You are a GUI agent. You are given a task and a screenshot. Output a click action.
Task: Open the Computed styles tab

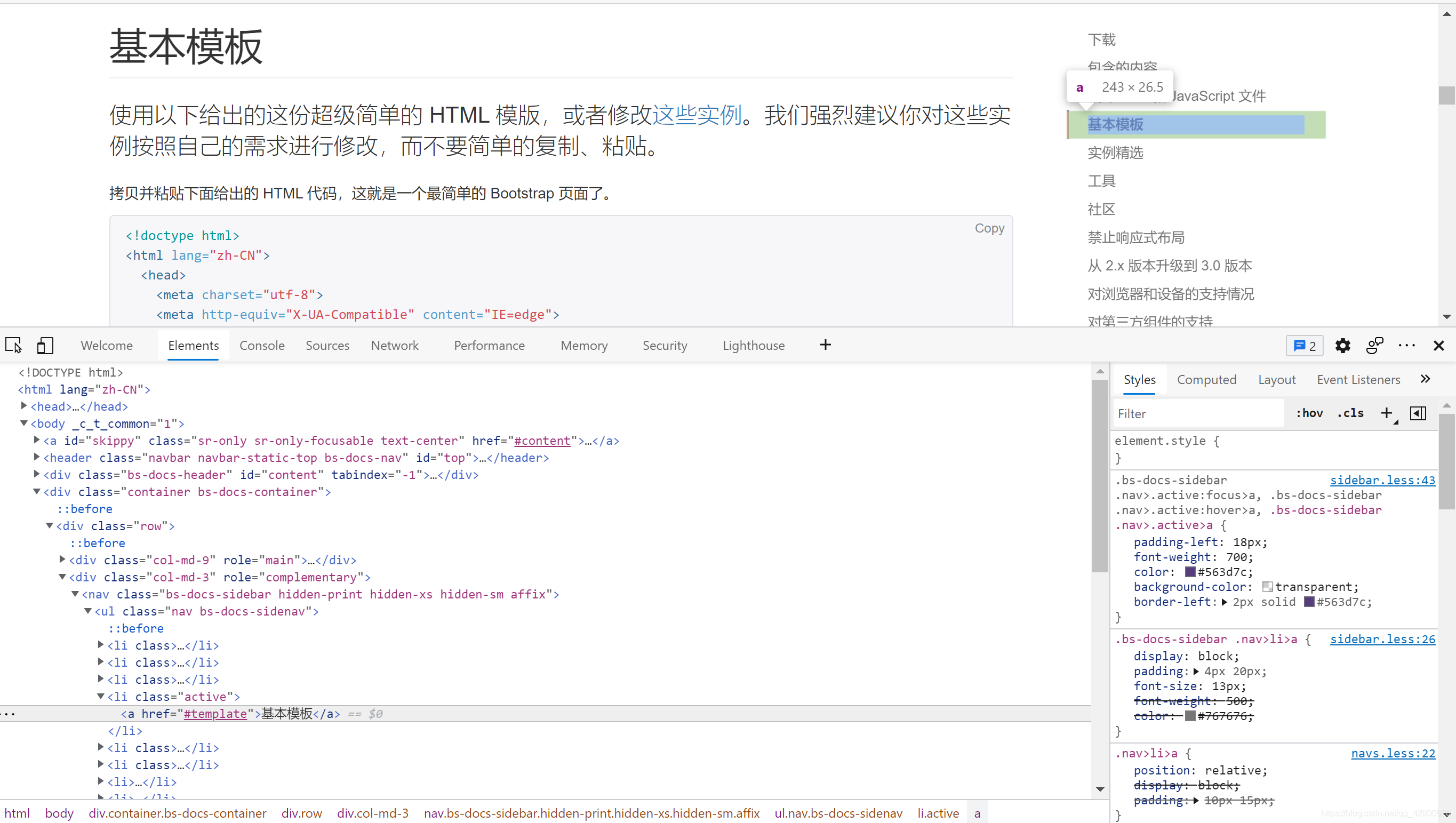click(x=1206, y=380)
